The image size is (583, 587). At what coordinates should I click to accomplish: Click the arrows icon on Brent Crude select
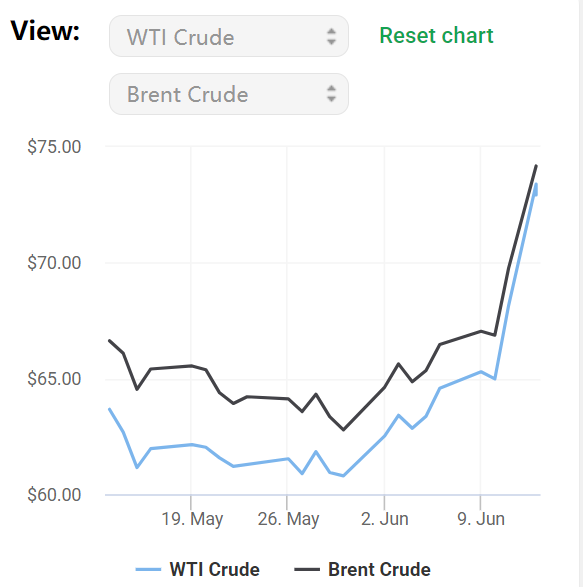(331, 94)
